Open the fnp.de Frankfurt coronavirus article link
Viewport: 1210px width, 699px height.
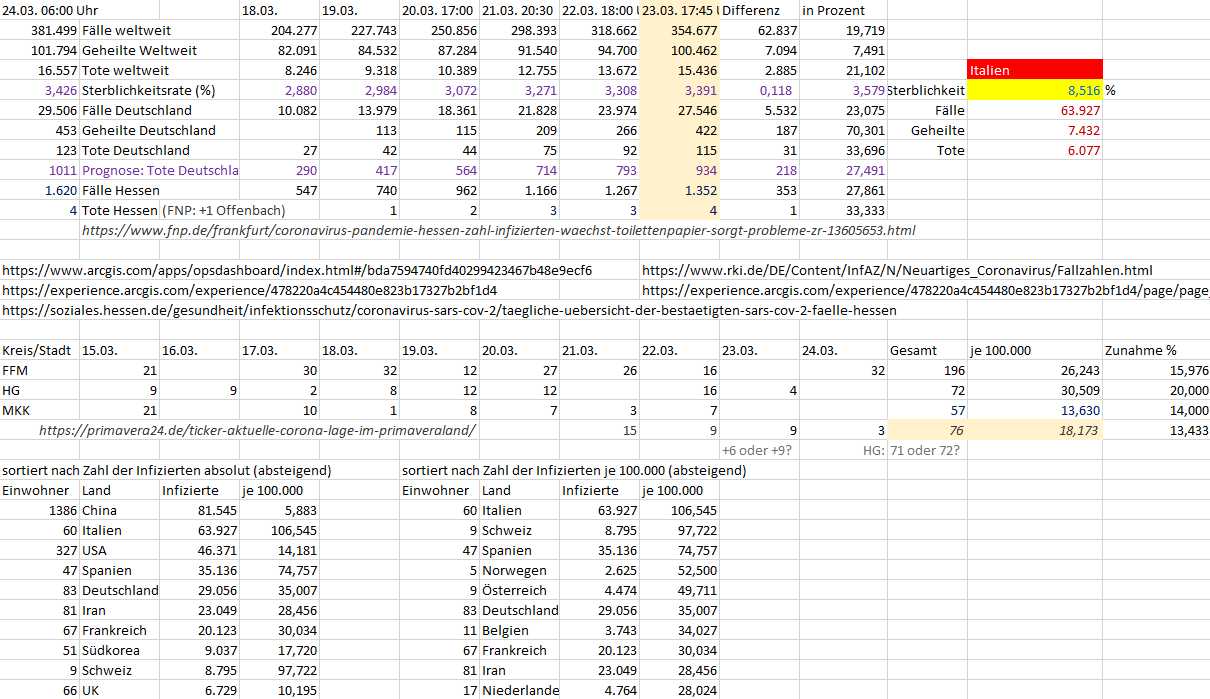tap(498, 230)
